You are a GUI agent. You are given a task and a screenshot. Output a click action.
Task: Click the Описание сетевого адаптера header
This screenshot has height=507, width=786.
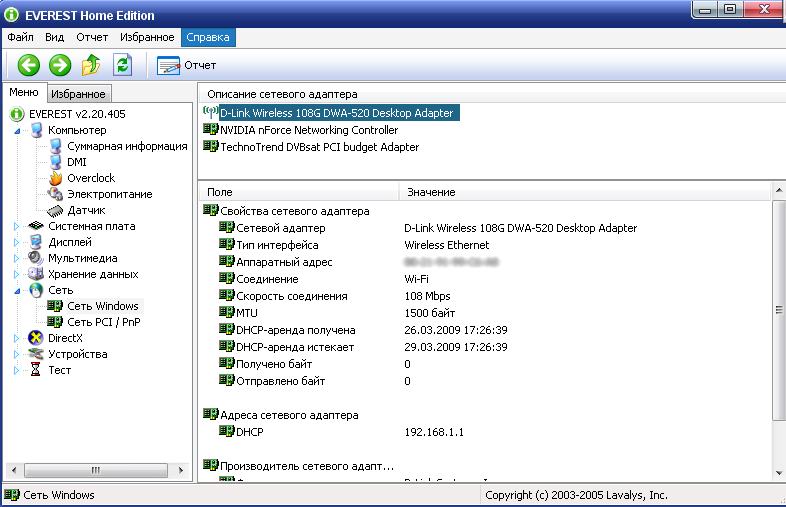492,94
